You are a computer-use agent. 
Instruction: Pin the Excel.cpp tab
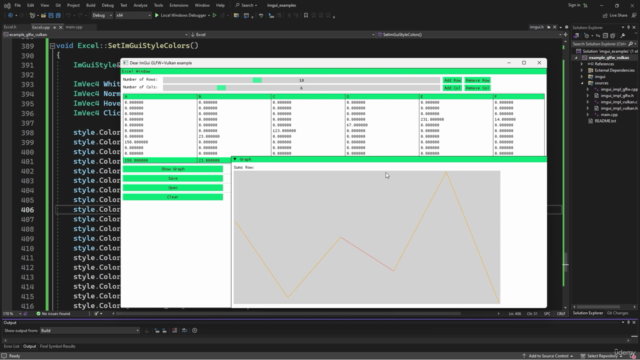click(55, 27)
